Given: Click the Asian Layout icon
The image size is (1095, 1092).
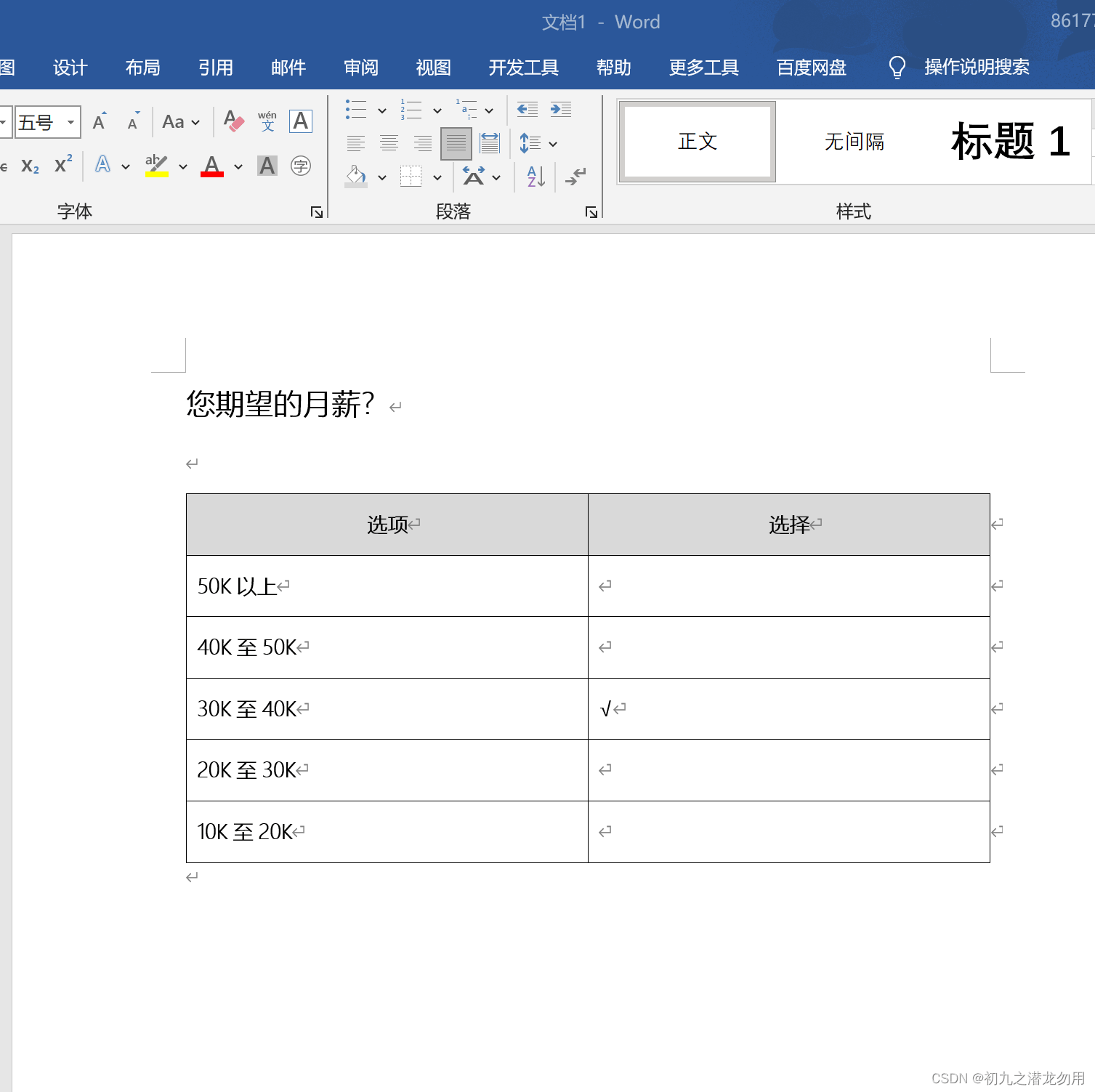Looking at the screenshot, I should [474, 177].
